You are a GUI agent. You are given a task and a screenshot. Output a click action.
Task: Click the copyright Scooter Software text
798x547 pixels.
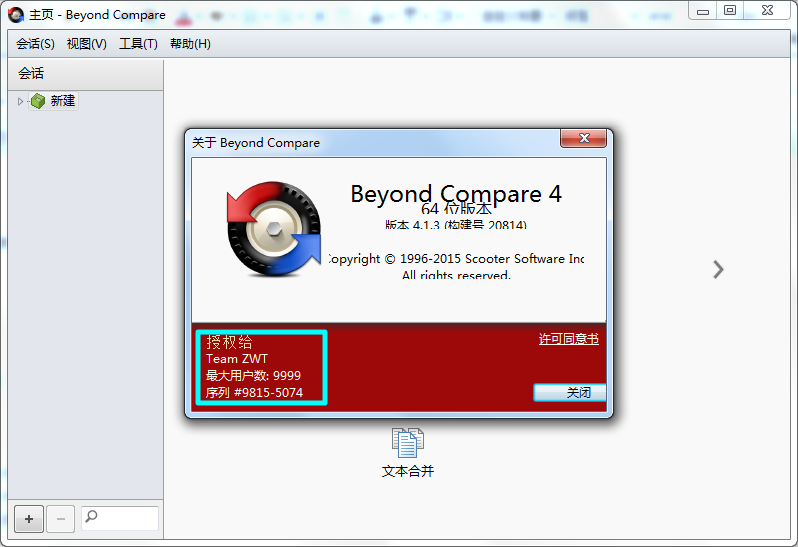click(457, 259)
